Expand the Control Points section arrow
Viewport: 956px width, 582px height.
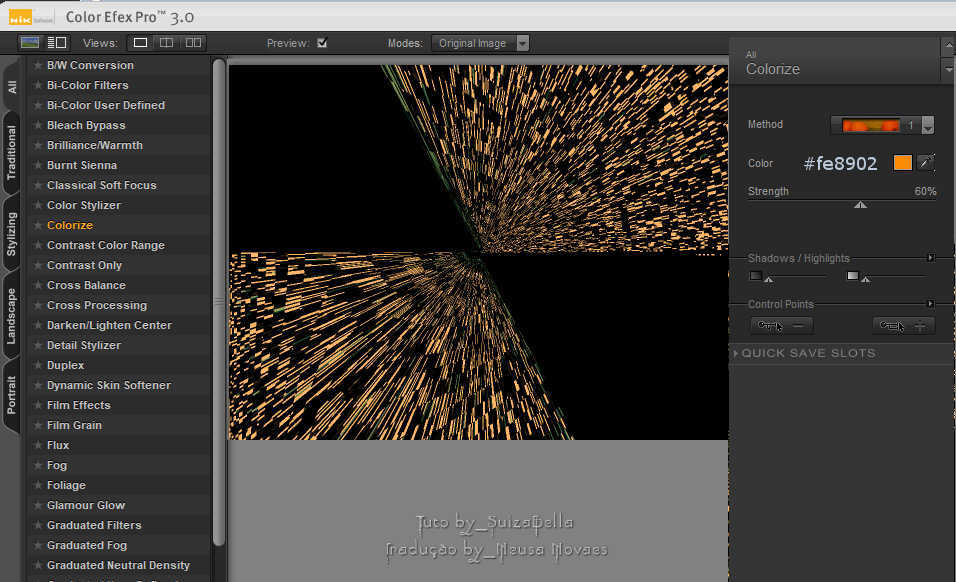pos(930,303)
